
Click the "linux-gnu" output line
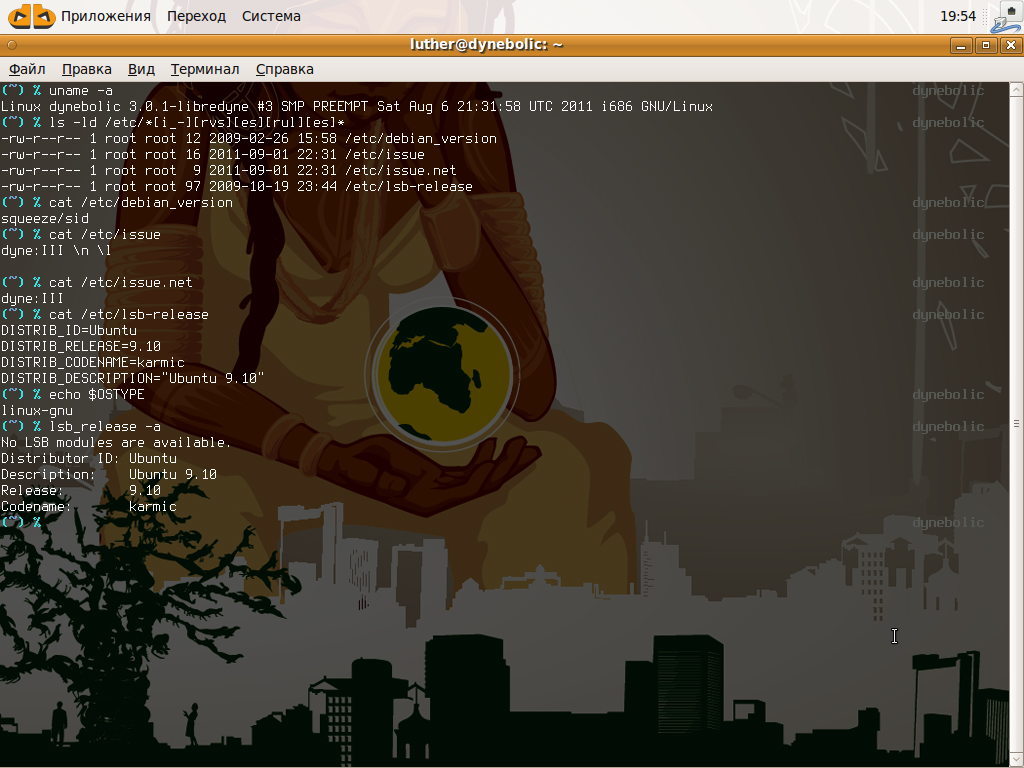click(x=37, y=411)
